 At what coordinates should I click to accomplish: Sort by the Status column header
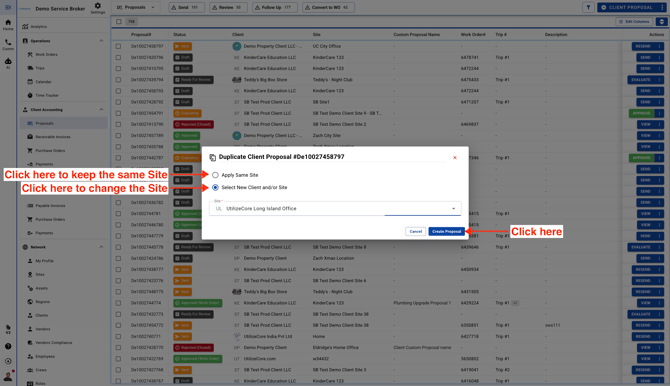pyautogui.click(x=179, y=34)
